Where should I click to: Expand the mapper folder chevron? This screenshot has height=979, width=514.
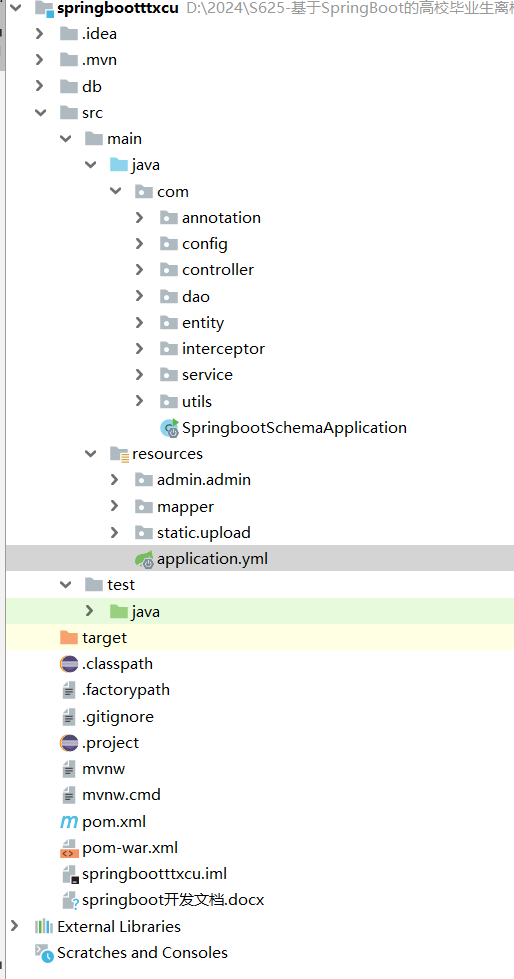115,506
